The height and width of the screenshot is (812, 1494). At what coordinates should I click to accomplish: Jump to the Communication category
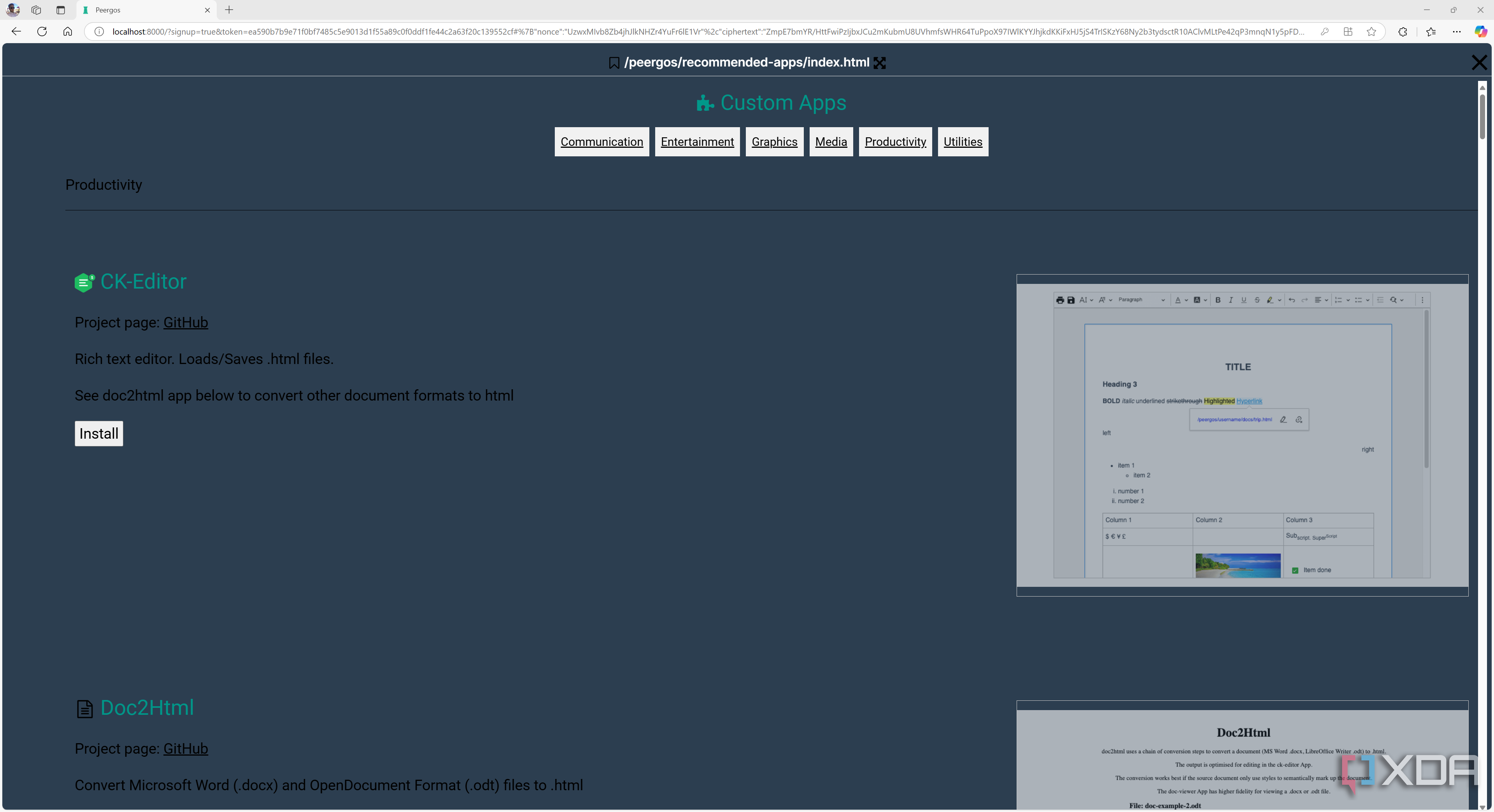point(601,142)
